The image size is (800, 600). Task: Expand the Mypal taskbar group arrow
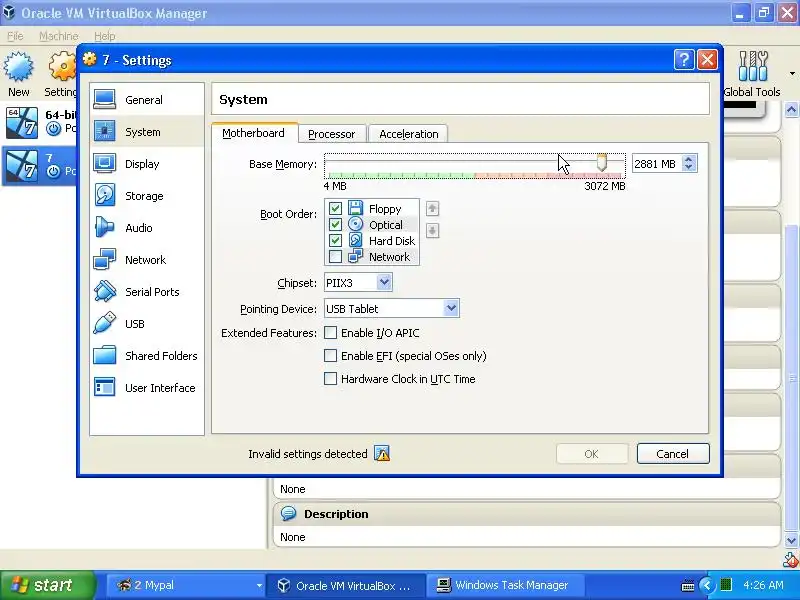[259, 585]
